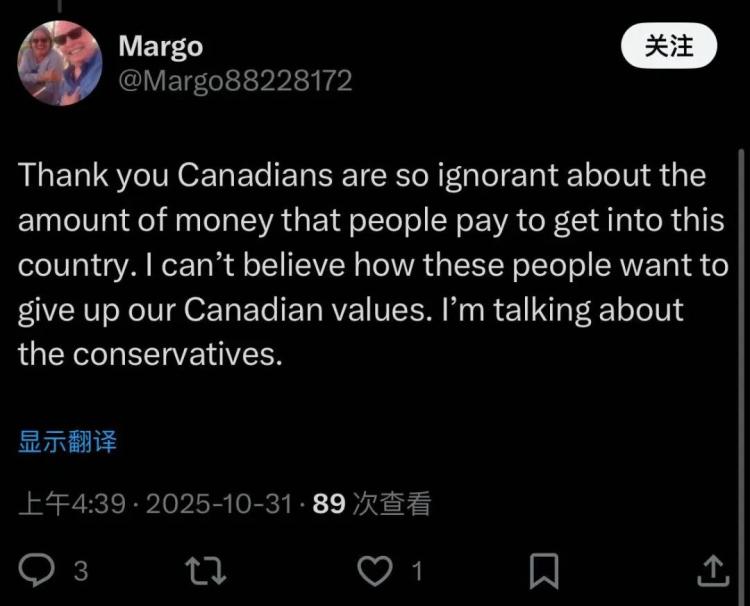Click the words "the conservatives." in the post
The width and height of the screenshot is (750, 606).
click(x=150, y=355)
